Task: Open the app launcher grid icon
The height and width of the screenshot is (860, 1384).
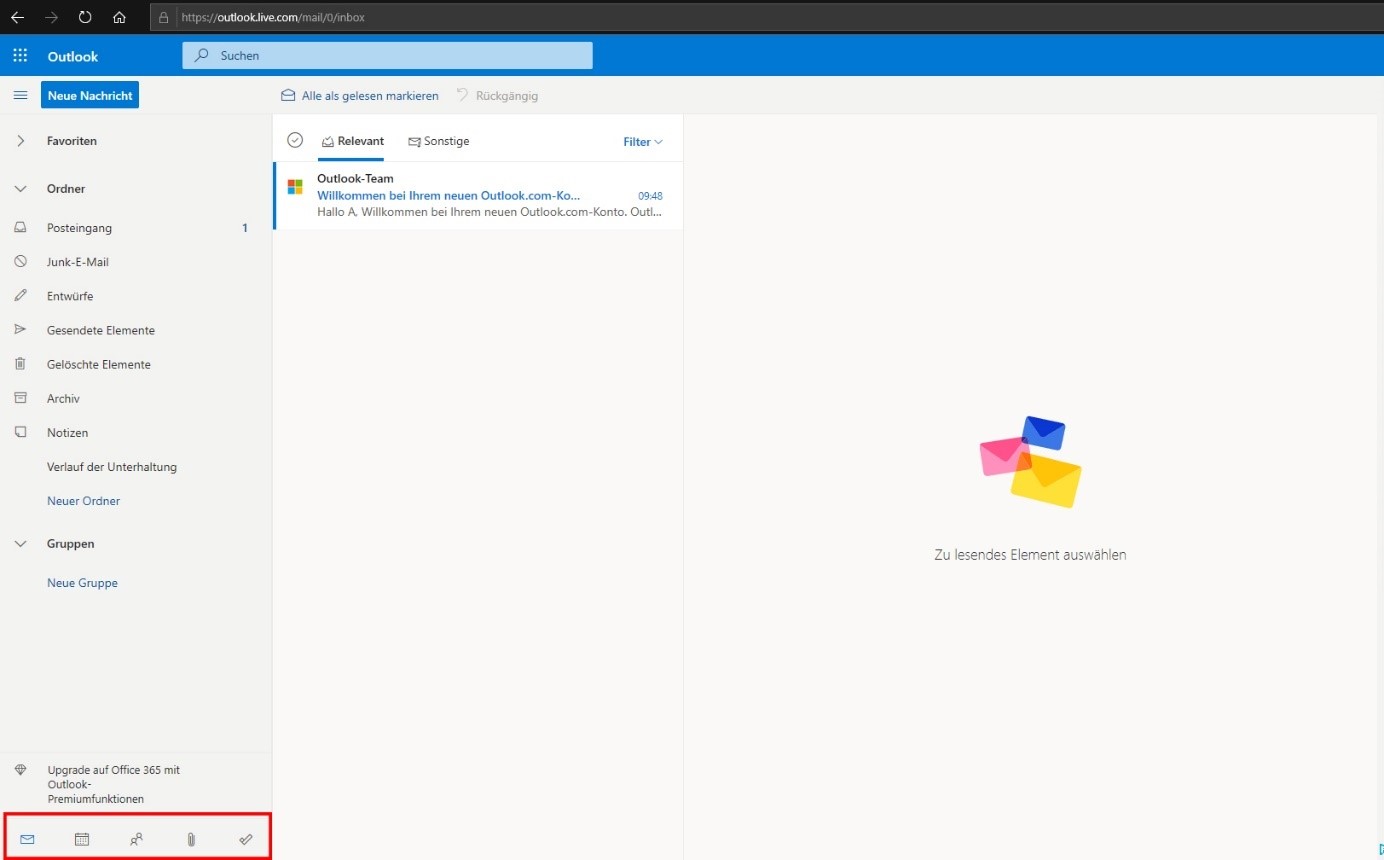Action: pos(20,56)
